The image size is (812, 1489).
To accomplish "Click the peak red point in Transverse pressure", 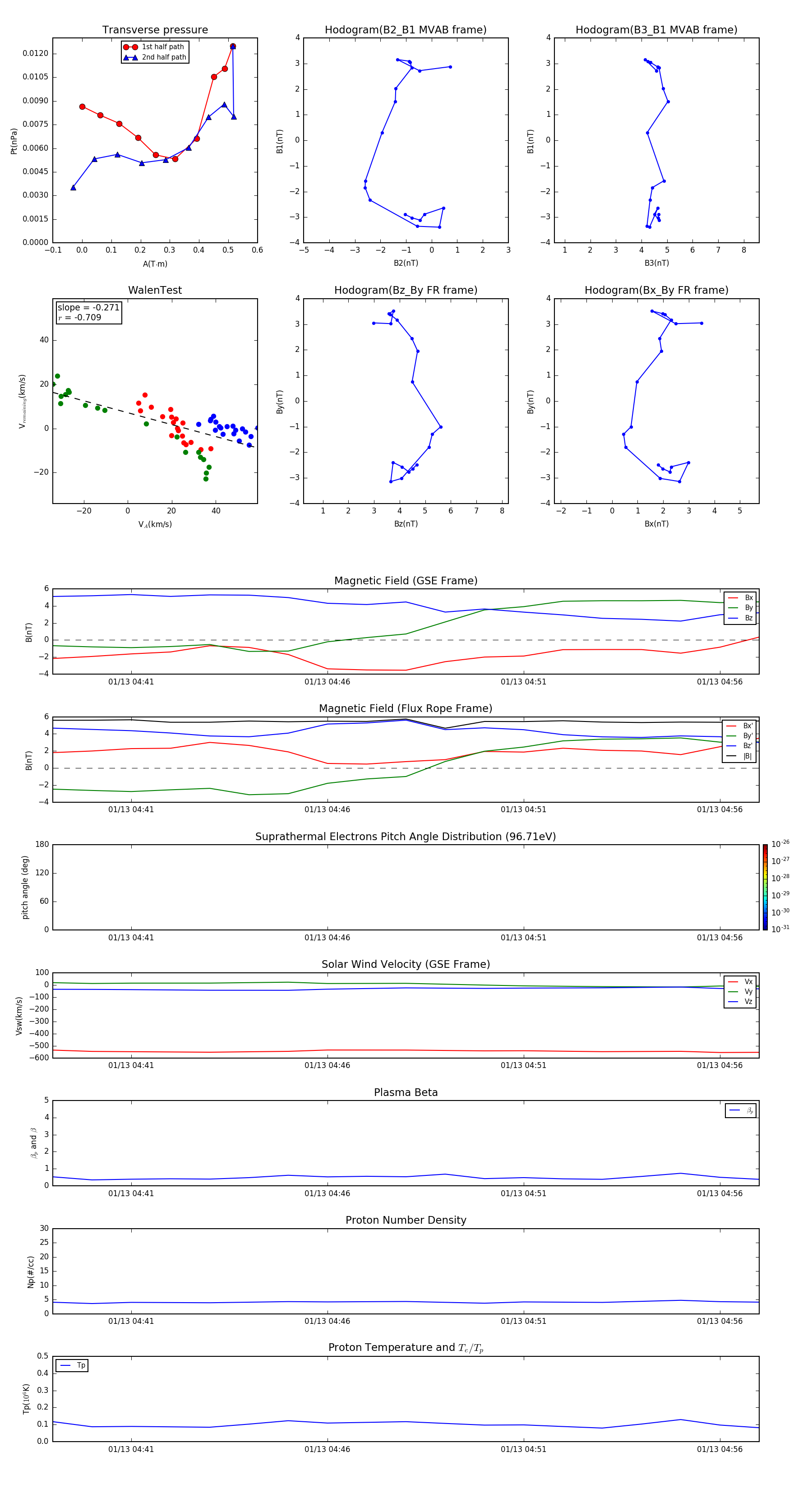I will [233, 46].
